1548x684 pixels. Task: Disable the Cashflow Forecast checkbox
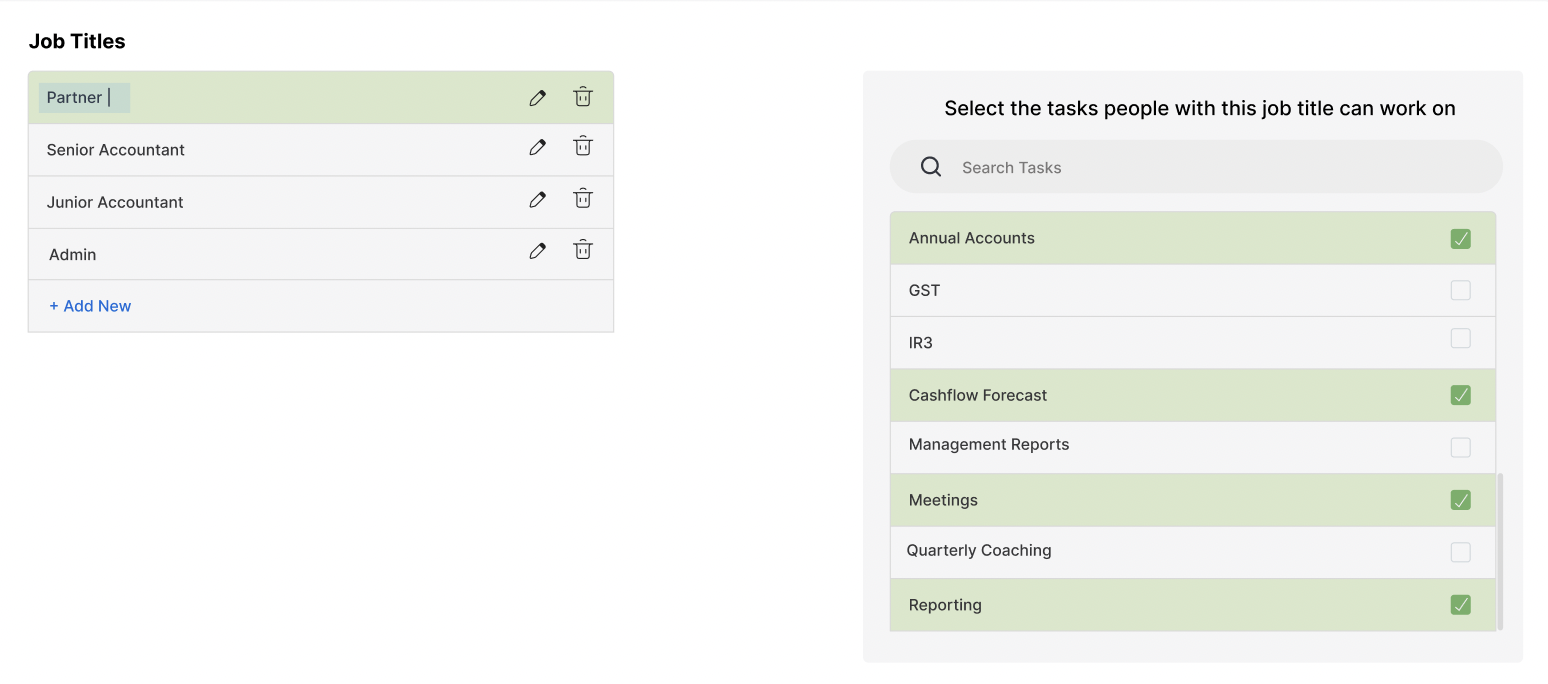click(x=1461, y=395)
